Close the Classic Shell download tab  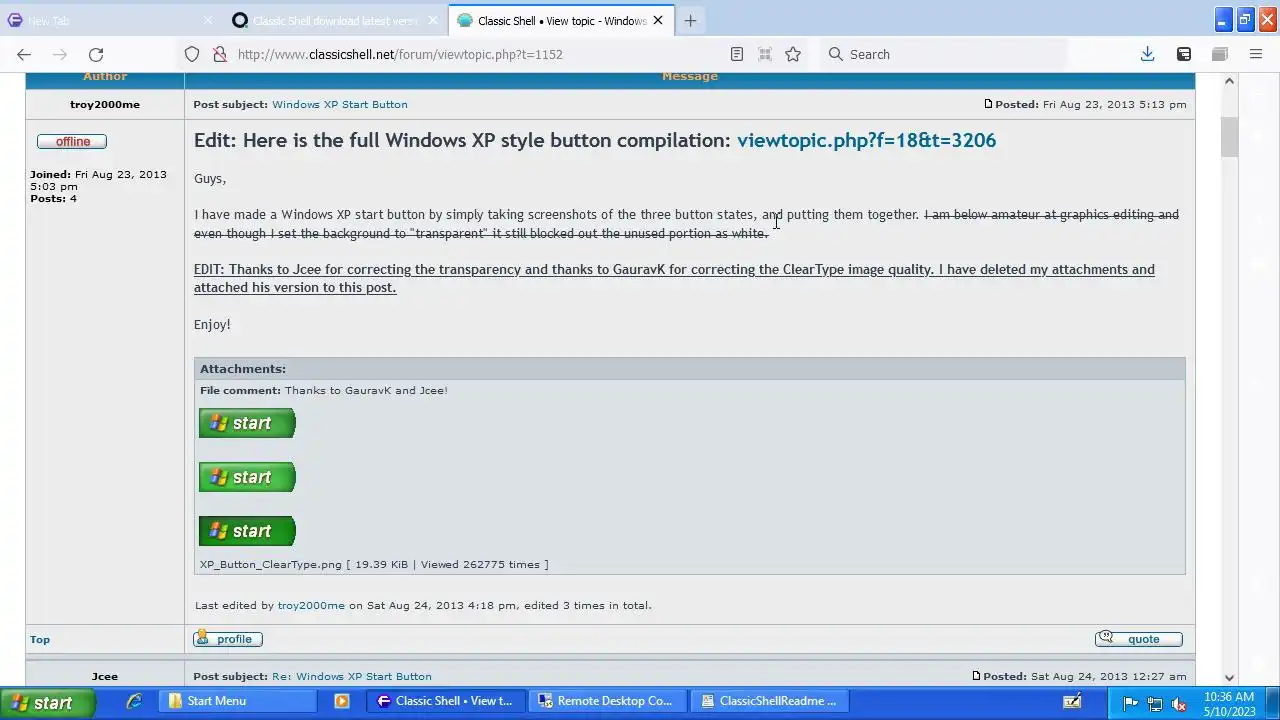[x=433, y=20]
